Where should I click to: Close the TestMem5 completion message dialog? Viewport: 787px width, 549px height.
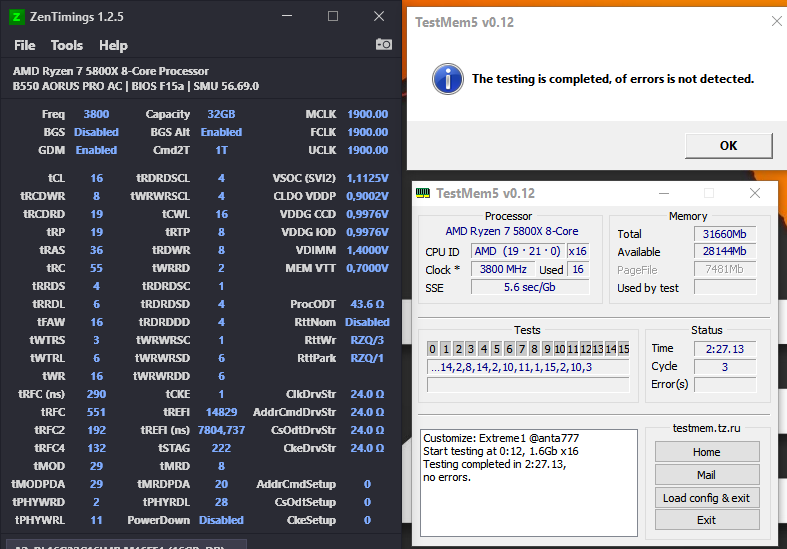click(776, 21)
